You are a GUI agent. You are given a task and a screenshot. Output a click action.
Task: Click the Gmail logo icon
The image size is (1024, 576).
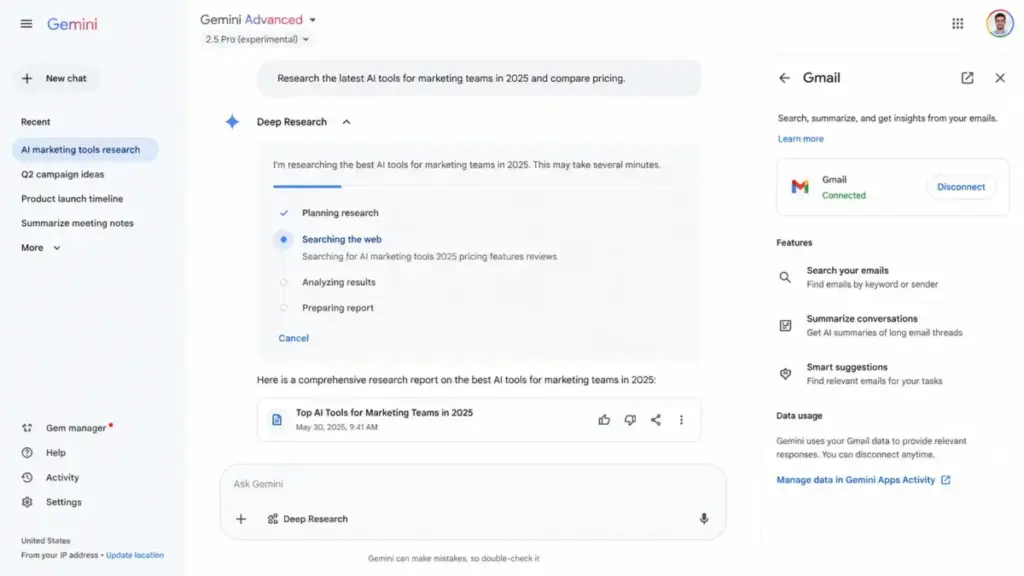point(800,187)
